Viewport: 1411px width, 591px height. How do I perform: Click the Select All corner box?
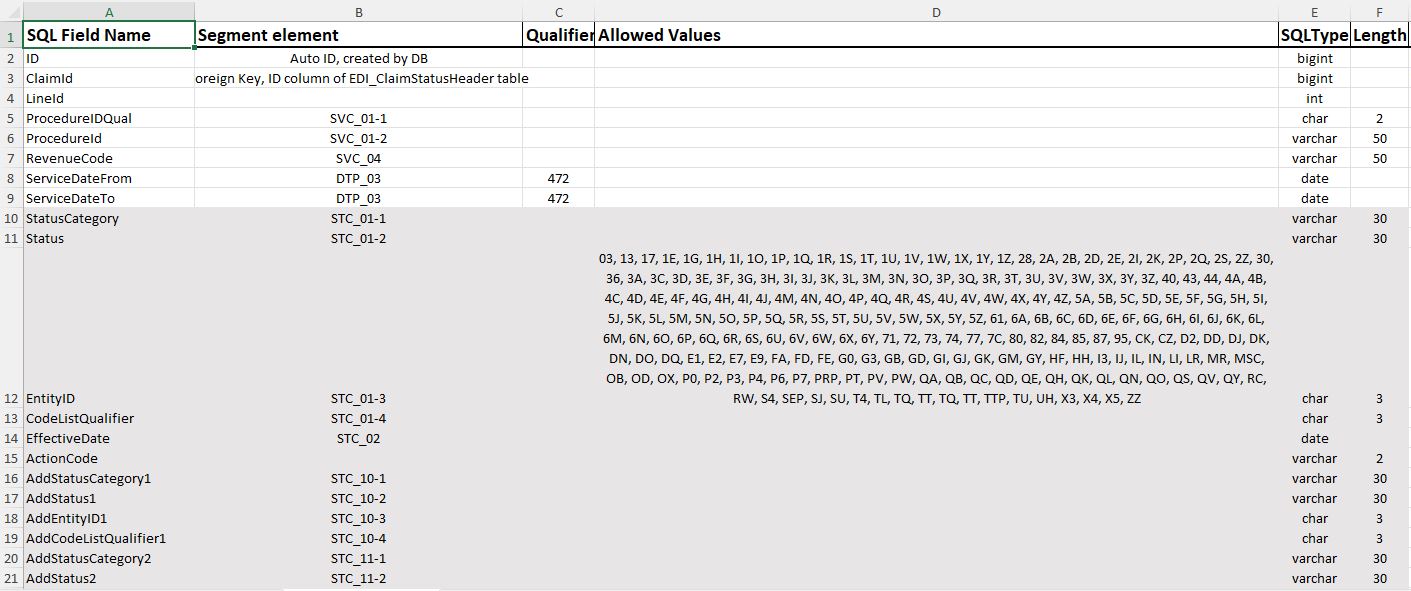tap(11, 11)
